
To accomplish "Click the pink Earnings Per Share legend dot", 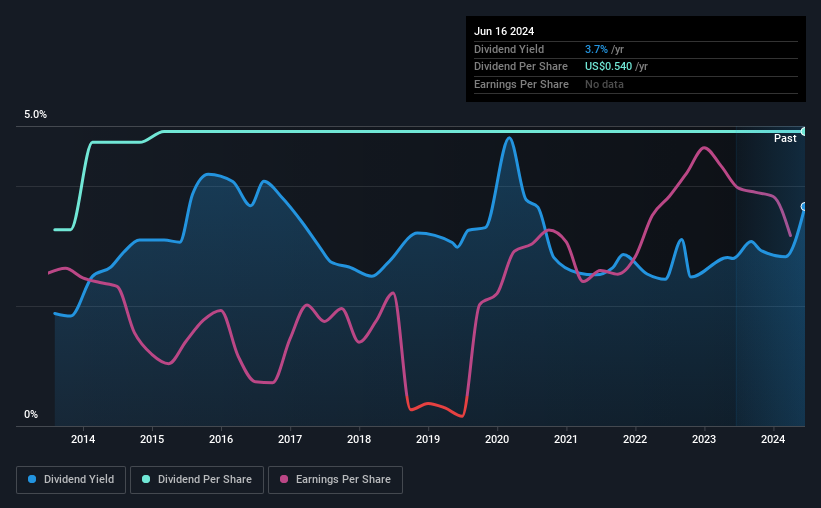I will pos(284,479).
